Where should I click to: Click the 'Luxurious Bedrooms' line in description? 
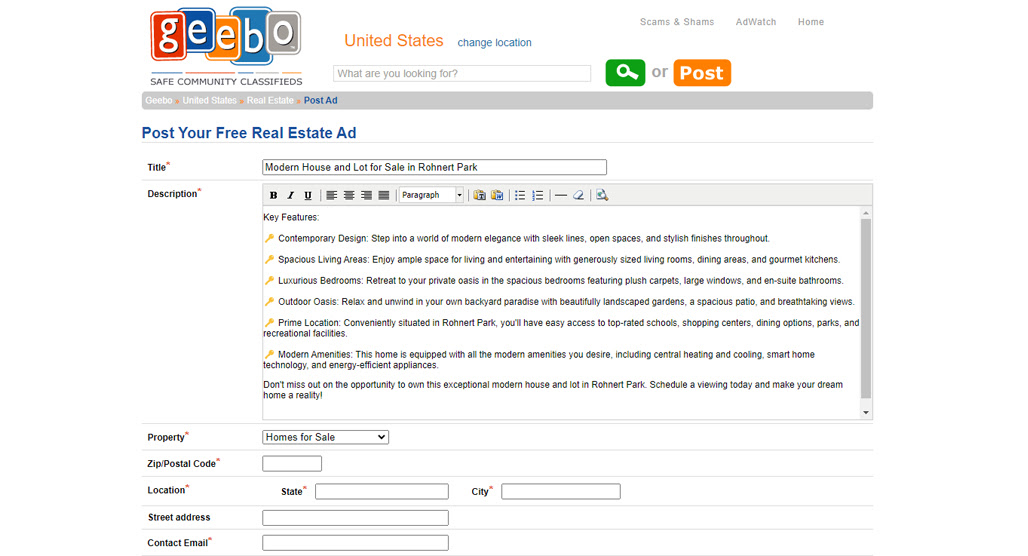click(x=553, y=281)
